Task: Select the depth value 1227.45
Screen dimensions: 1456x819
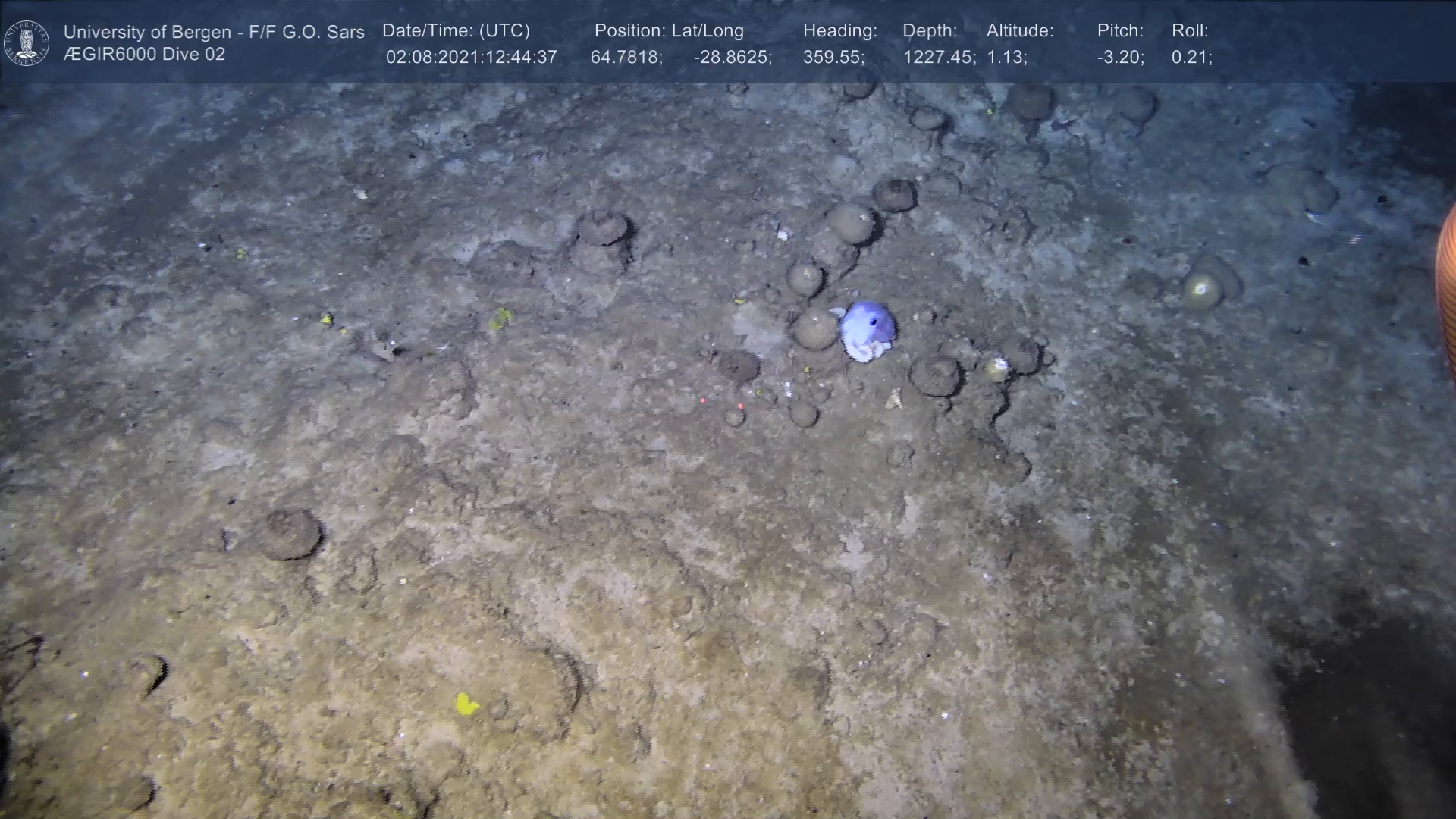Action: 939,58
